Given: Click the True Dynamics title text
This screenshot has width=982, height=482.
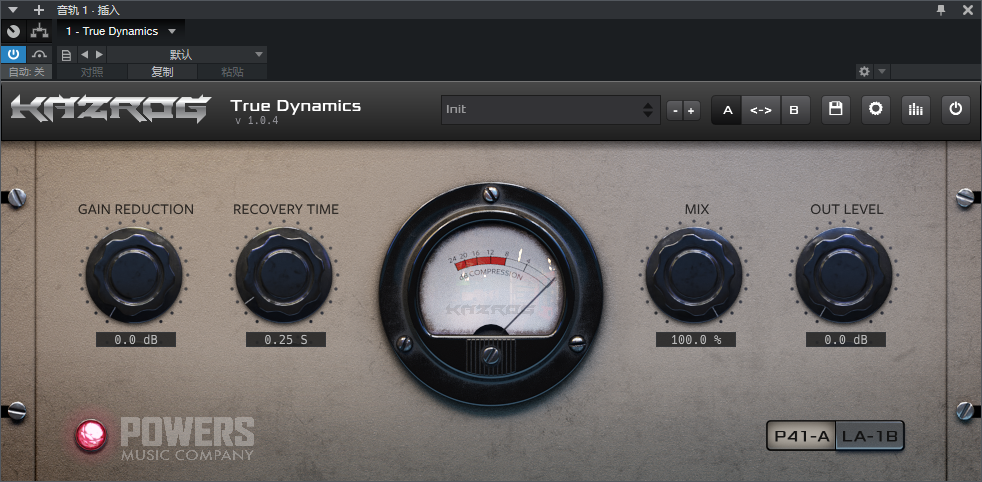Looking at the screenshot, I should (296, 106).
